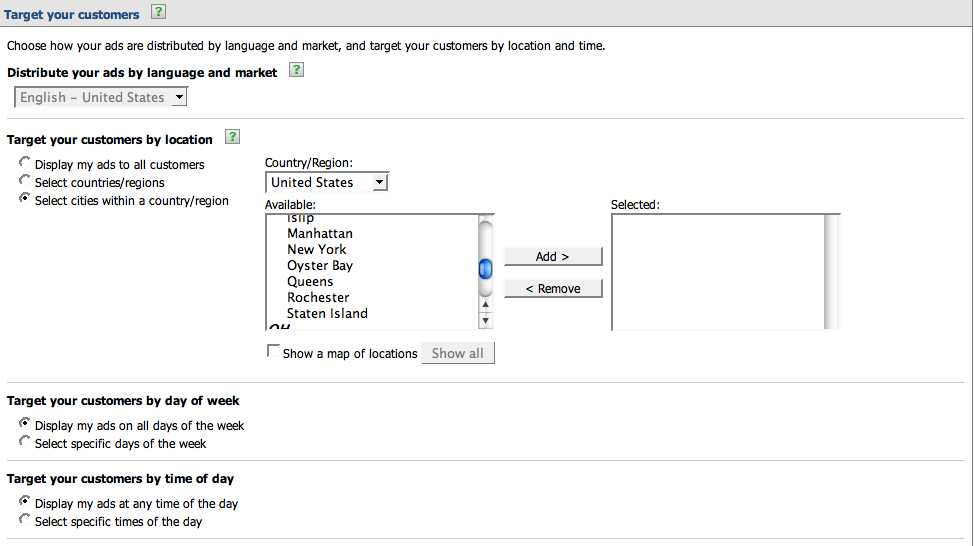Expand English – United States language dropdown
This screenshot has height=546, width=974.
click(x=101, y=97)
